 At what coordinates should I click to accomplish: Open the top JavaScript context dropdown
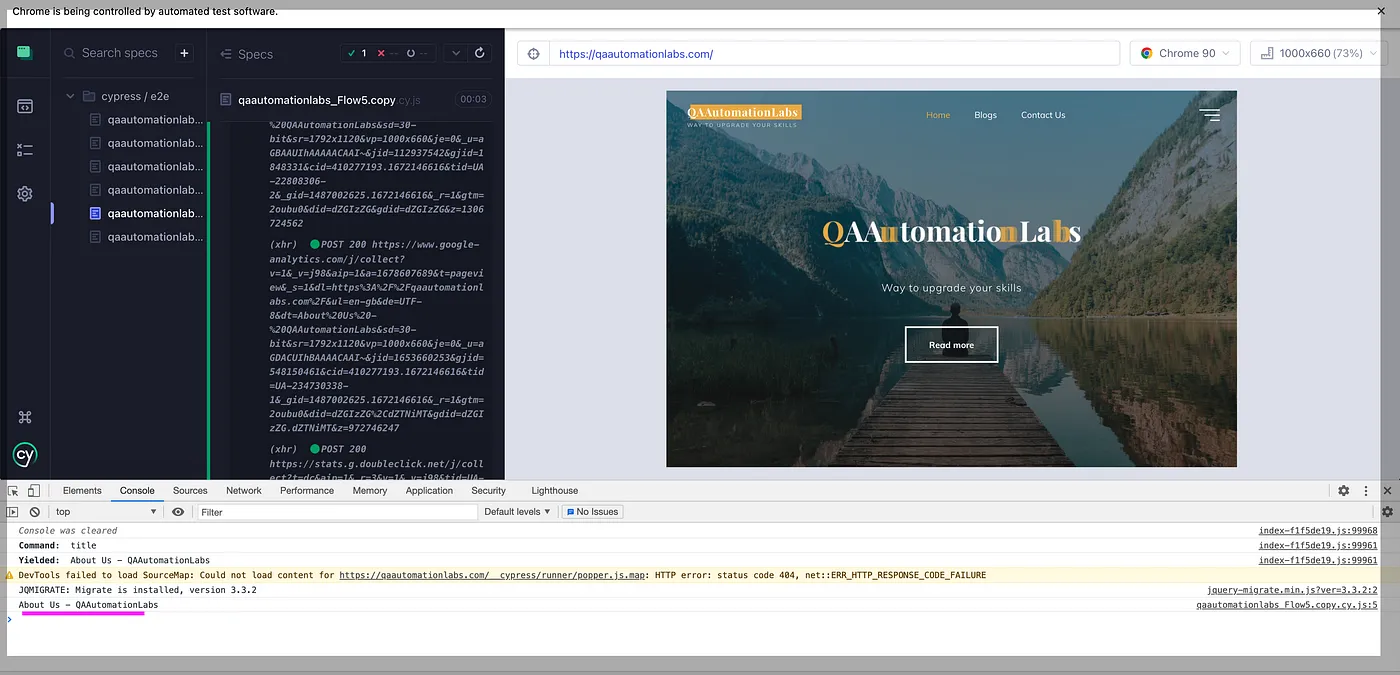106,511
